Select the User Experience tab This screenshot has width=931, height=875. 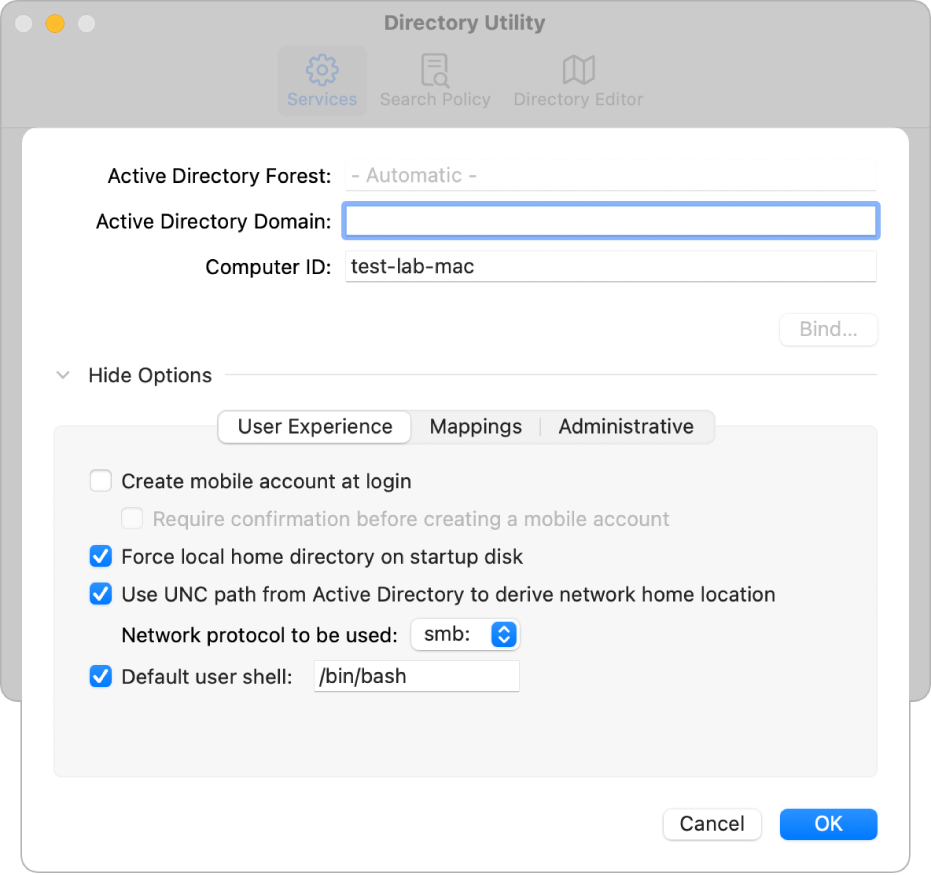(315, 427)
